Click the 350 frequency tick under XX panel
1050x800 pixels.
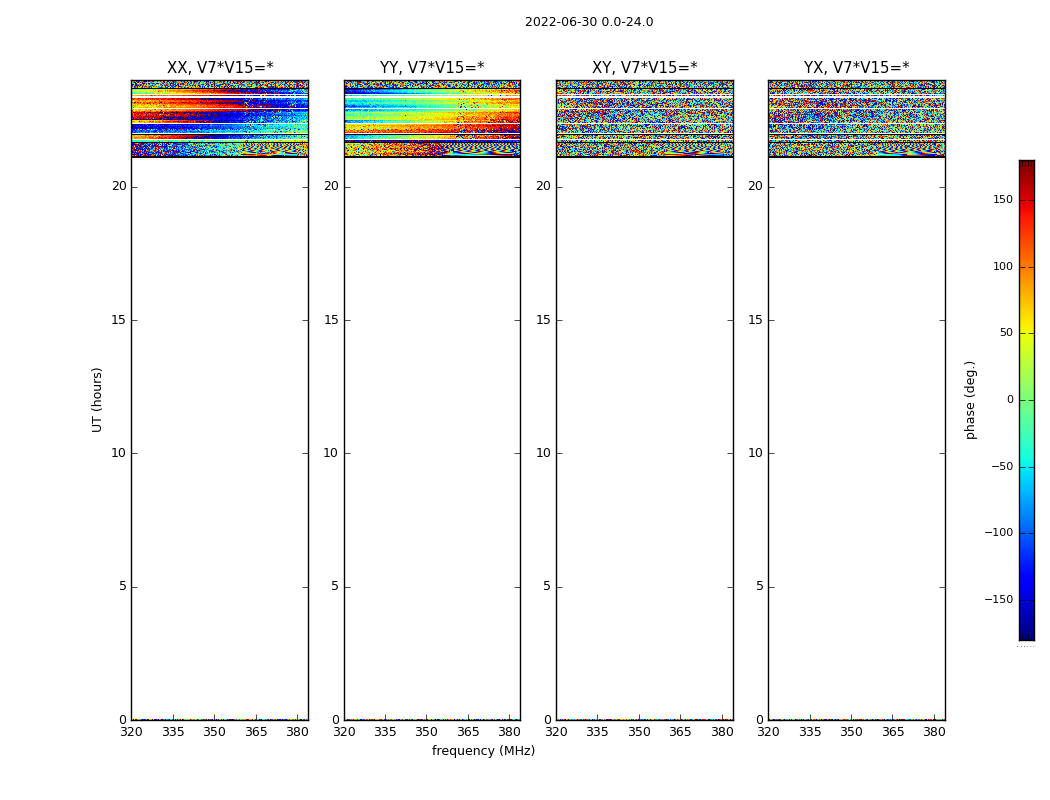214,732
